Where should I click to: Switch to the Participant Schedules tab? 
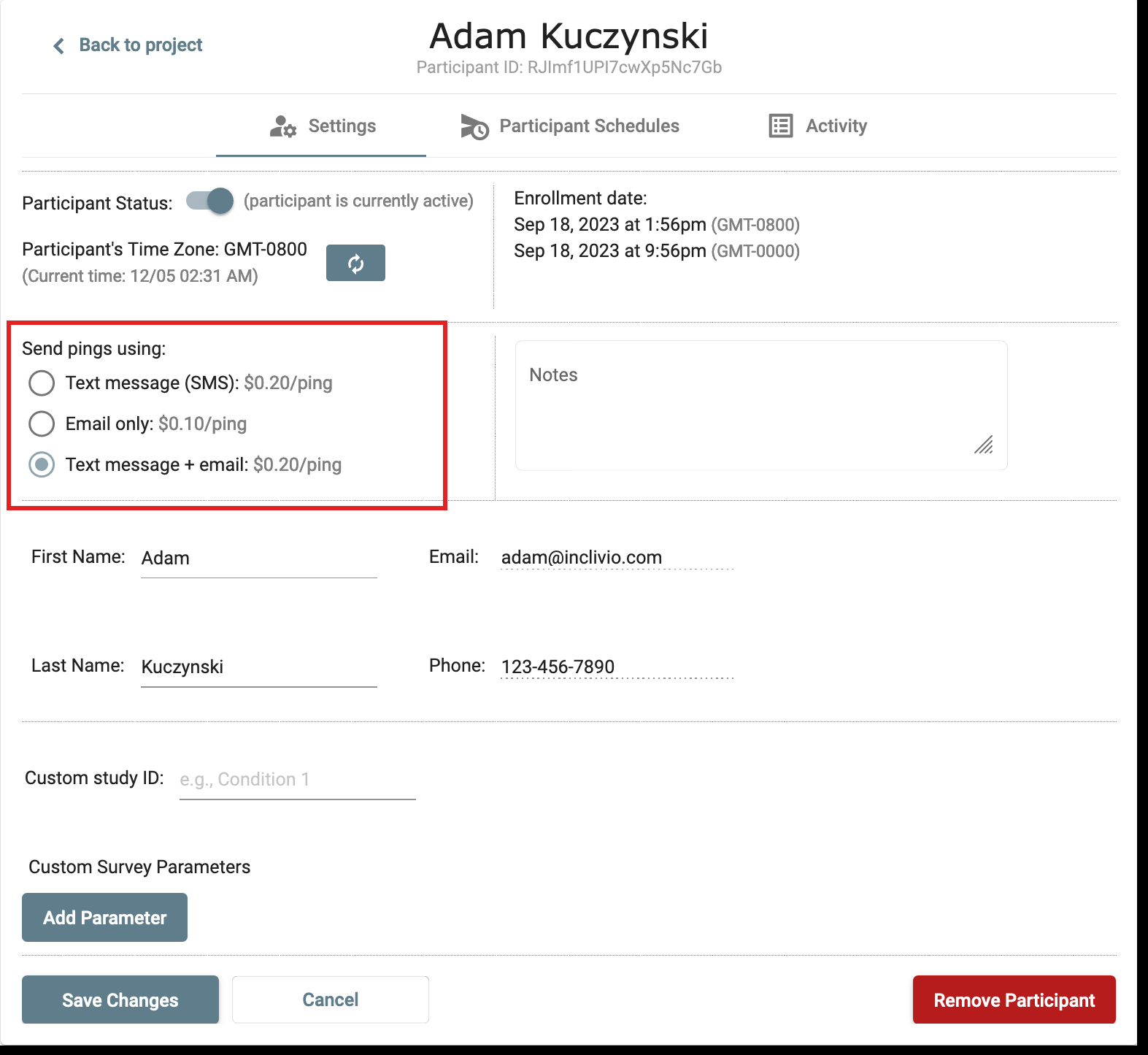click(588, 126)
